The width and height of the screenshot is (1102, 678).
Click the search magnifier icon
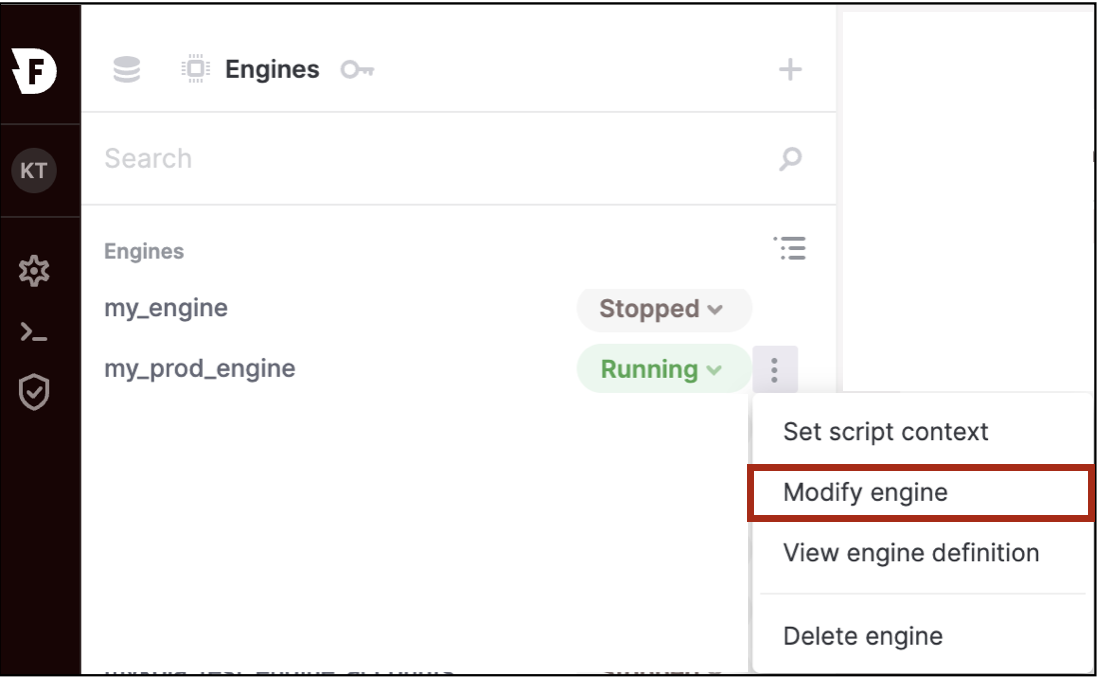pos(791,158)
